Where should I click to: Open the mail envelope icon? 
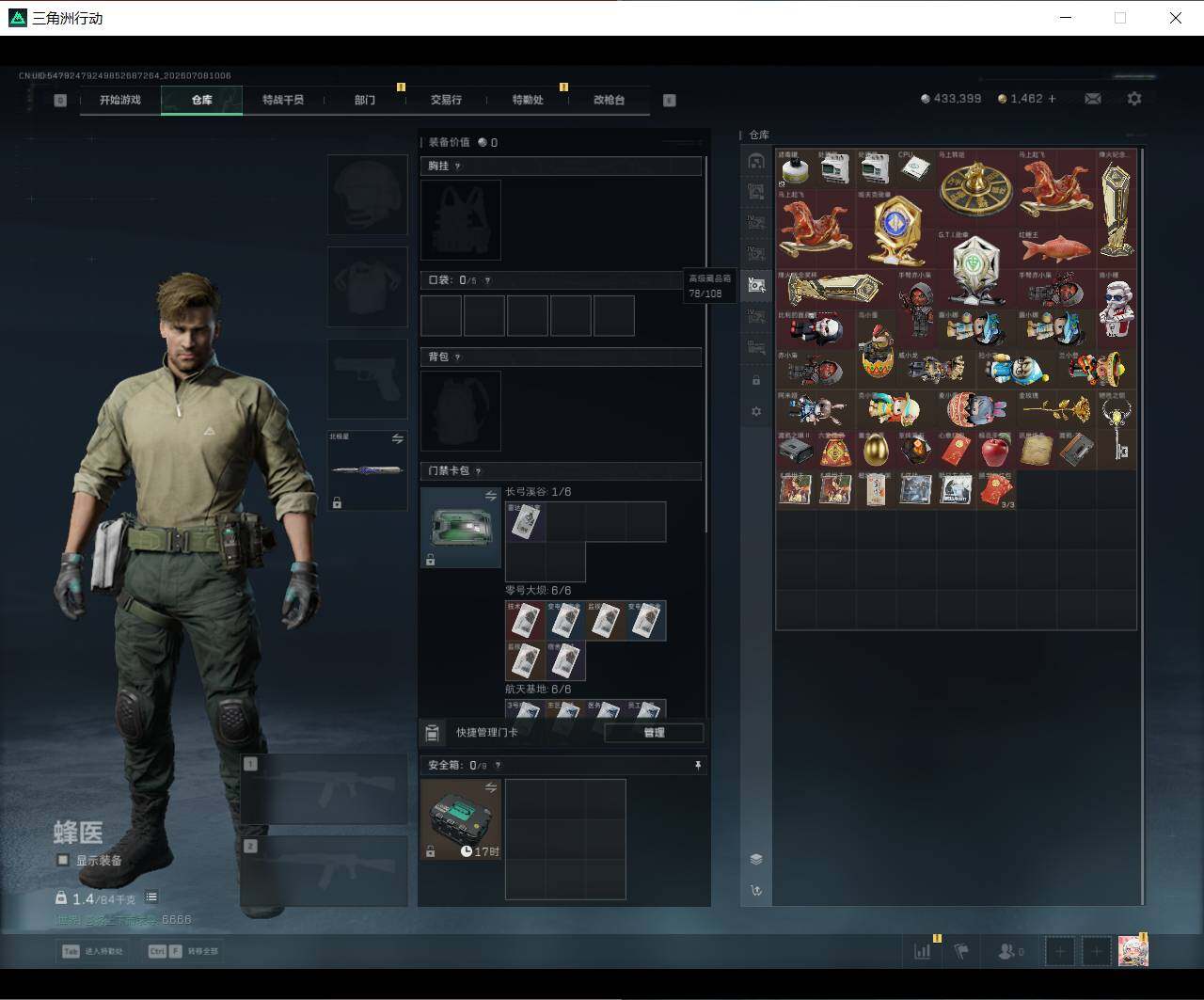click(x=1093, y=98)
